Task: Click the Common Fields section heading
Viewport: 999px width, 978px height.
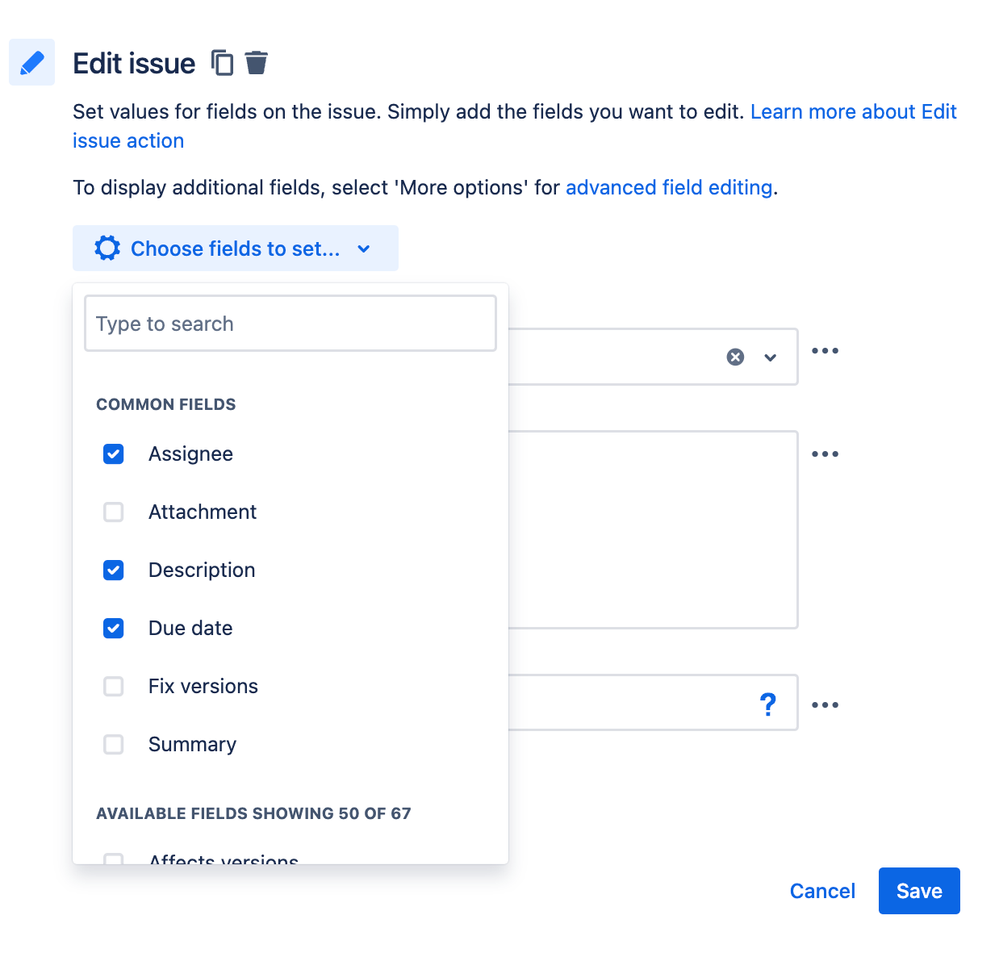Action: coord(166,405)
